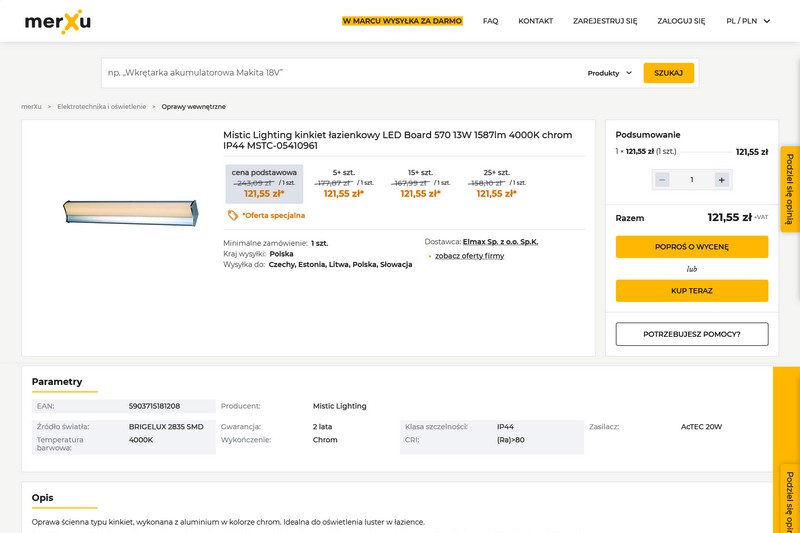Click the SZUKAJ search button
Screen dimensions: 800x533
point(668,73)
